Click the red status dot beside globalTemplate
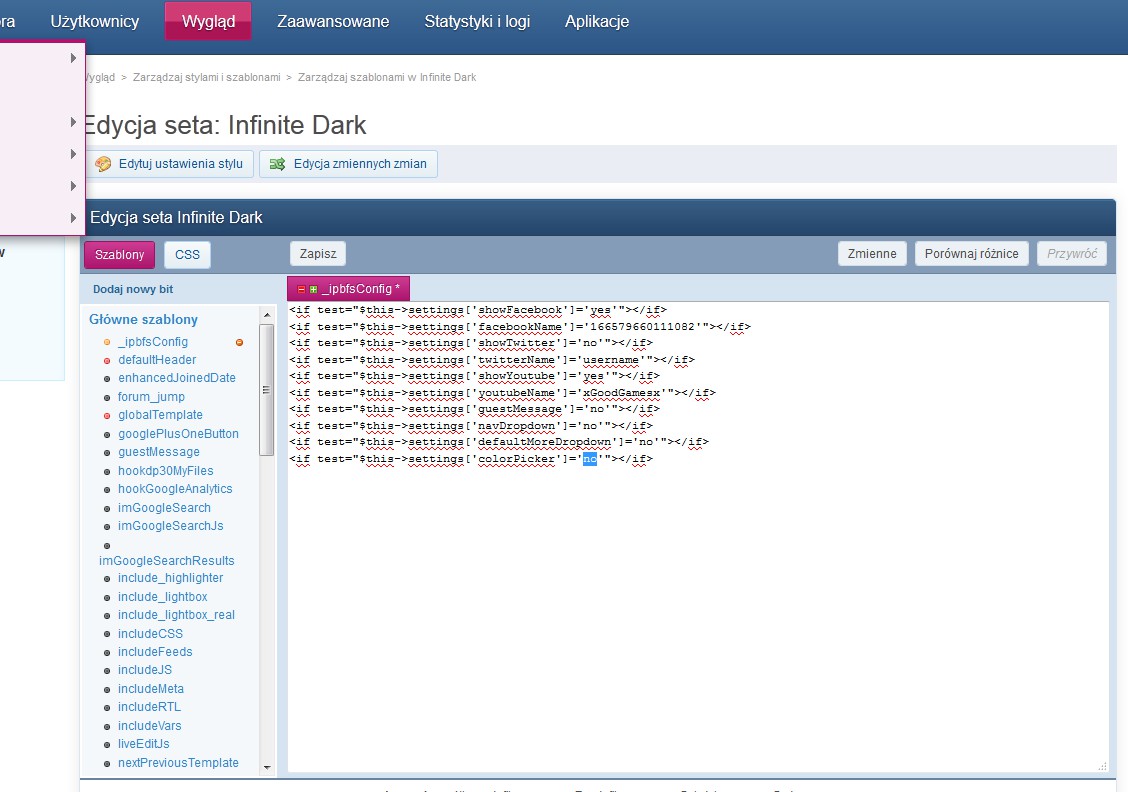Image resolution: width=1128 pixels, height=792 pixels. 107,415
